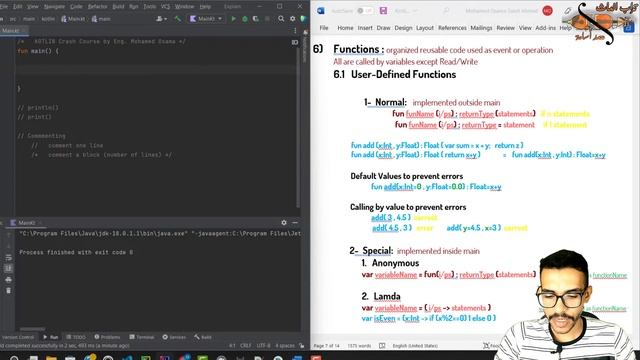Viewport: 640px width, 360px height.
Task: Open the Code menu in IDE
Action: click(76, 7)
